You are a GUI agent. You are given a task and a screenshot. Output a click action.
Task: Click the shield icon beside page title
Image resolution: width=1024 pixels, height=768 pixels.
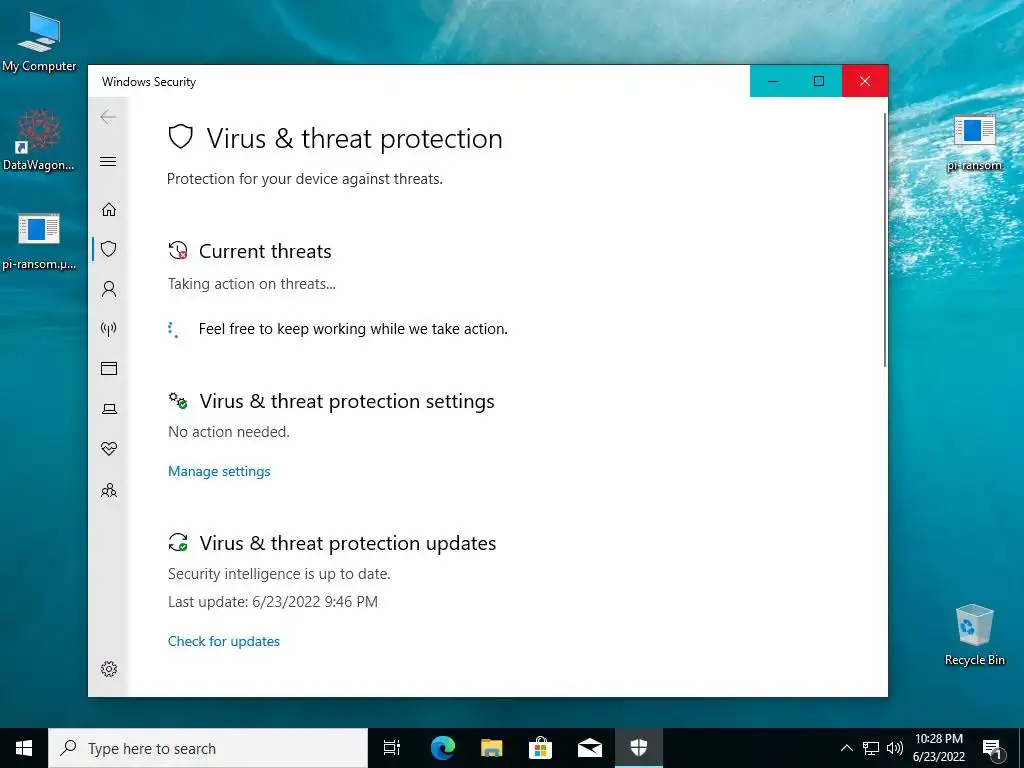click(x=180, y=137)
